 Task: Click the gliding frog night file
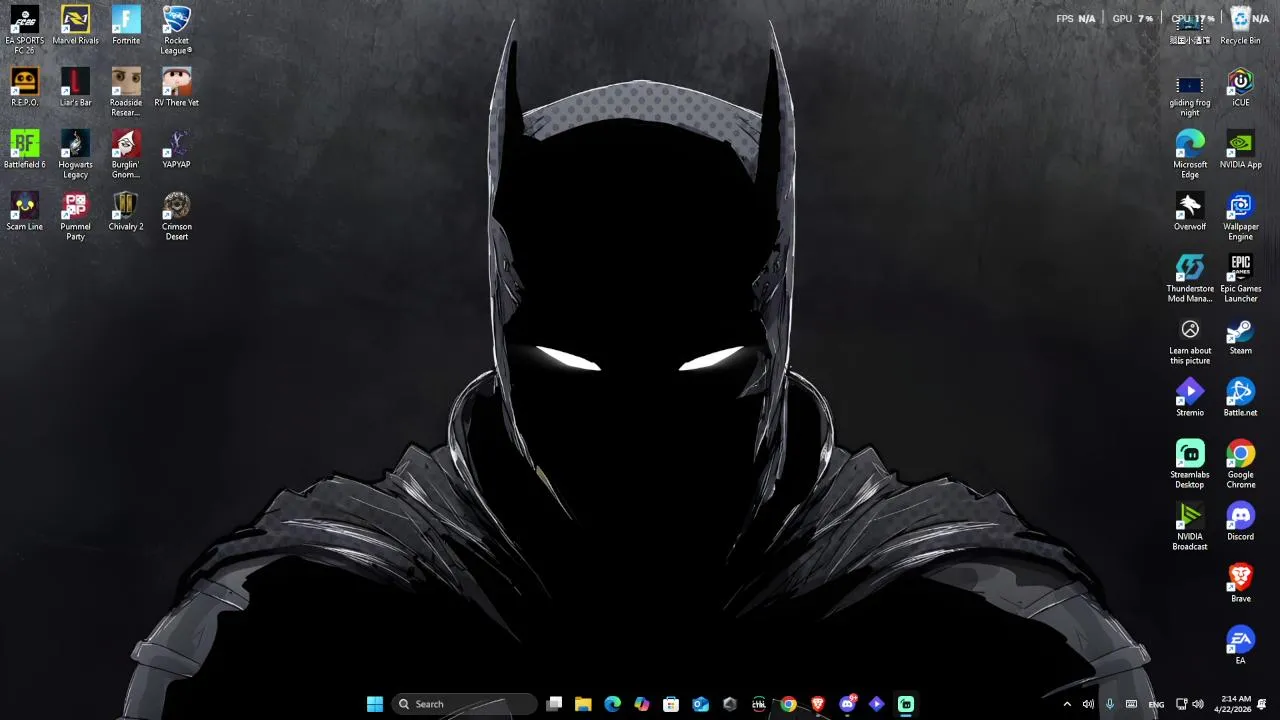(1190, 96)
